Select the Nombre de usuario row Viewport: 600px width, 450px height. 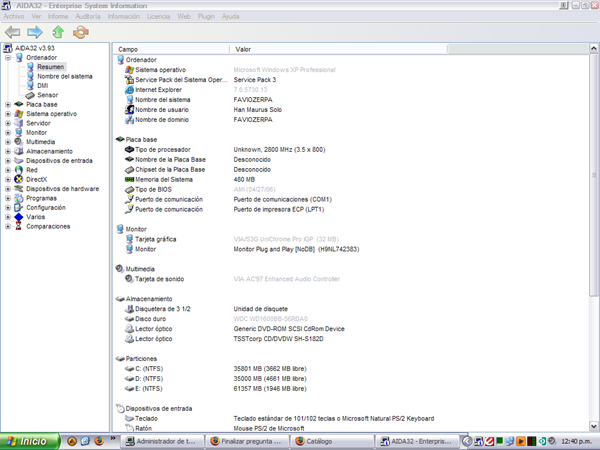203,110
